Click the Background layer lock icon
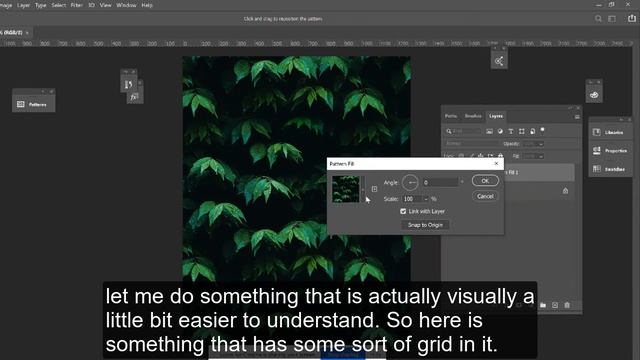640x360 pixels. click(565, 191)
